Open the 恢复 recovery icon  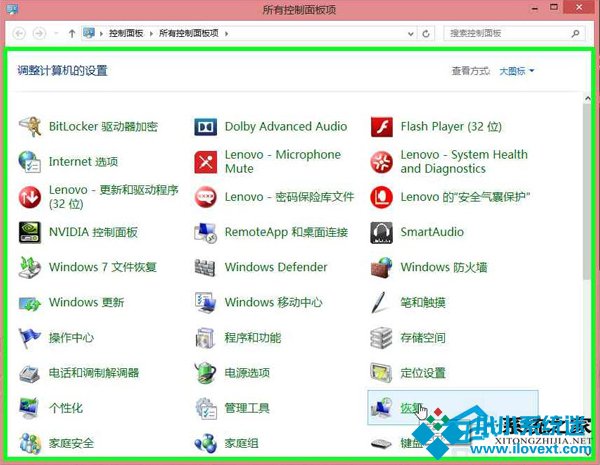point(382,408)
